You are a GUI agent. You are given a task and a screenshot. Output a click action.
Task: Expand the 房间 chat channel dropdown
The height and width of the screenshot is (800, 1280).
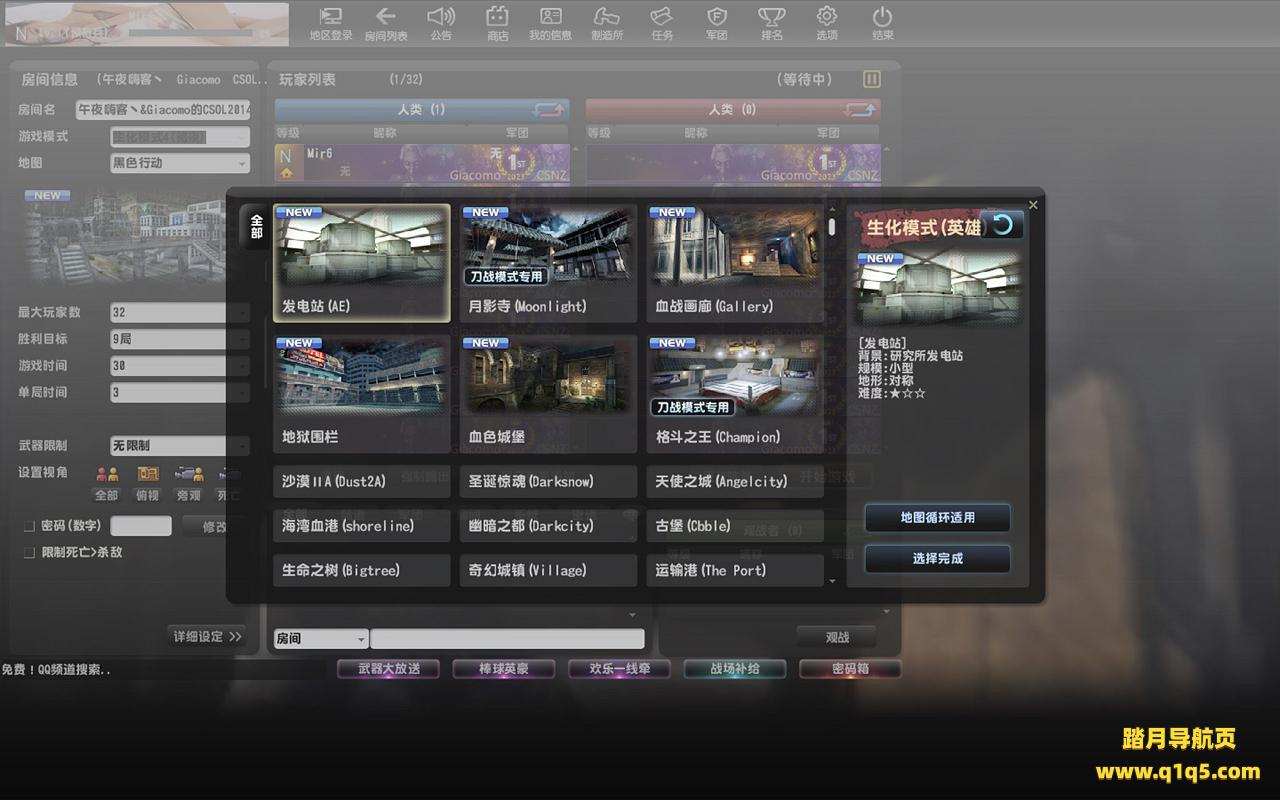pos(321,639)
